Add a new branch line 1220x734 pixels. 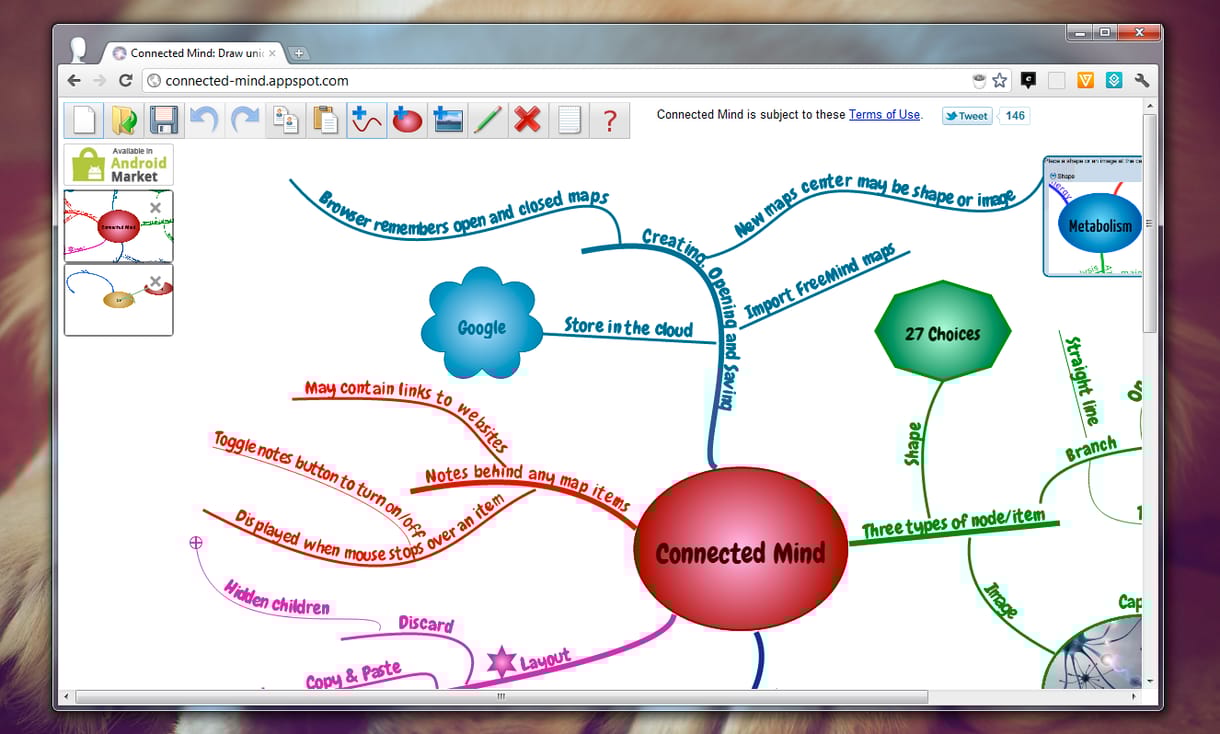pyautogui.click(x=367, y=120)
